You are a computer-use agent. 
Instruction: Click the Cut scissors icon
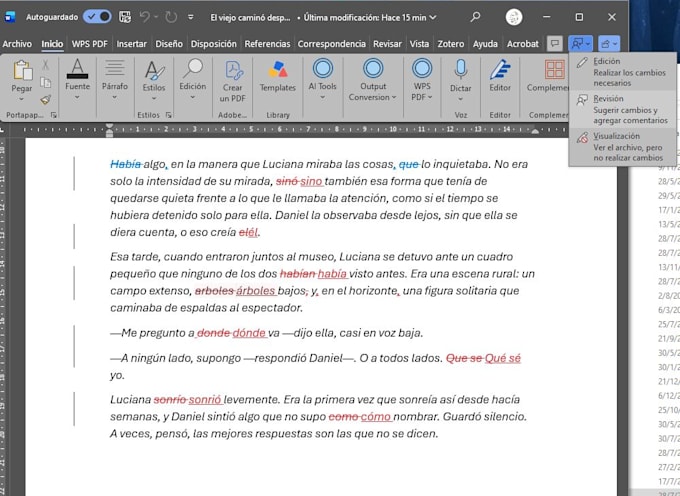pos(46,65)
